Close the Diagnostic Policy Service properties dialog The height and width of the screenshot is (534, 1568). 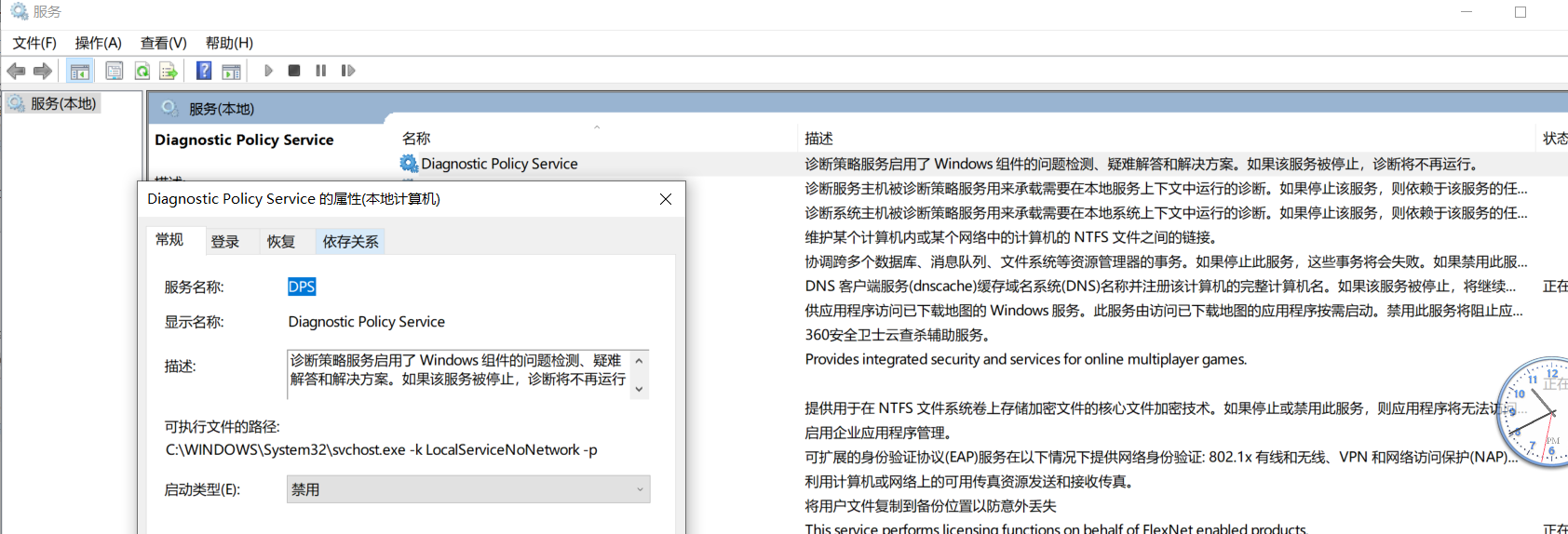(666, 199)
